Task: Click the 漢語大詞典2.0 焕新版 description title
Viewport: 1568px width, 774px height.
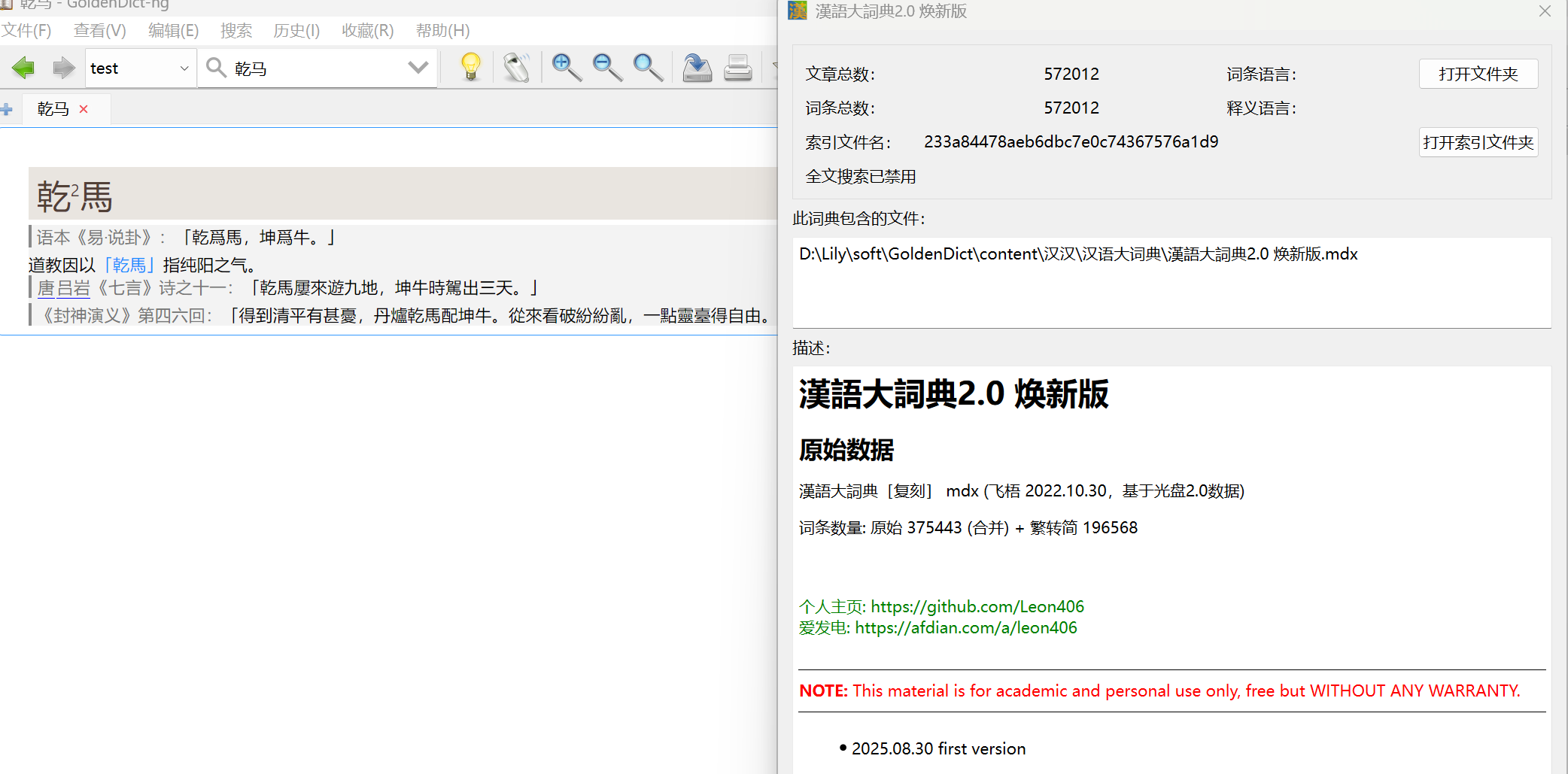Action: (x=954, y=393)
